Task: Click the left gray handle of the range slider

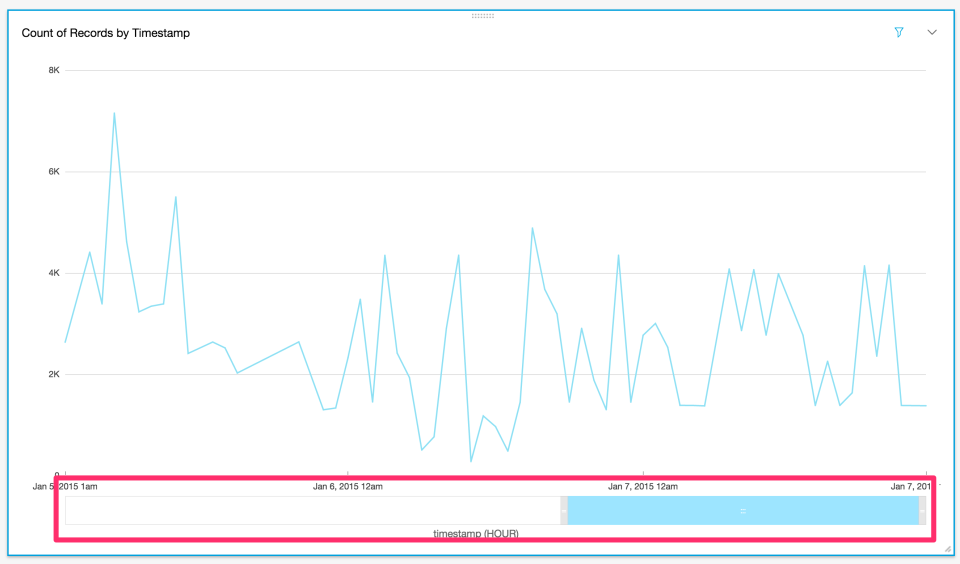Action: [564, 511]
